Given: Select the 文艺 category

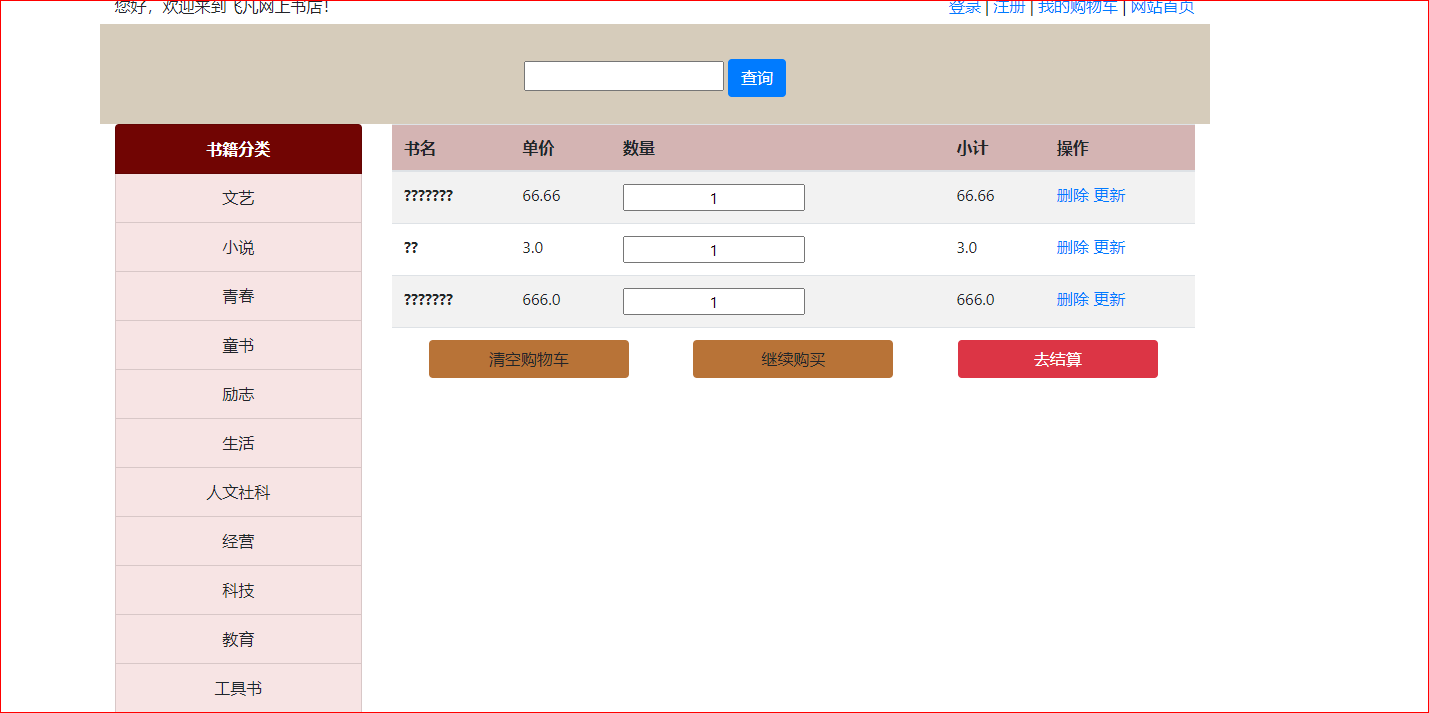Looking at the screenshot, I should click(x=238, y=198).
